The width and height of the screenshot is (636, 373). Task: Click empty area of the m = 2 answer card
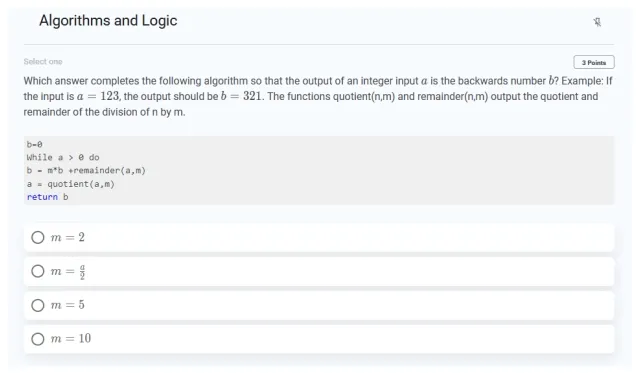point(345,237)
